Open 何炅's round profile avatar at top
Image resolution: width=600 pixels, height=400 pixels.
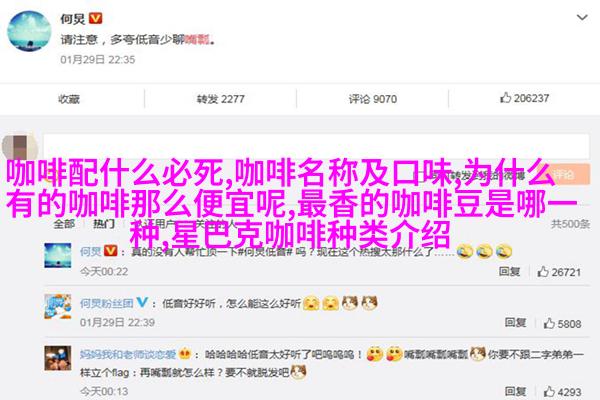point(29,31)
